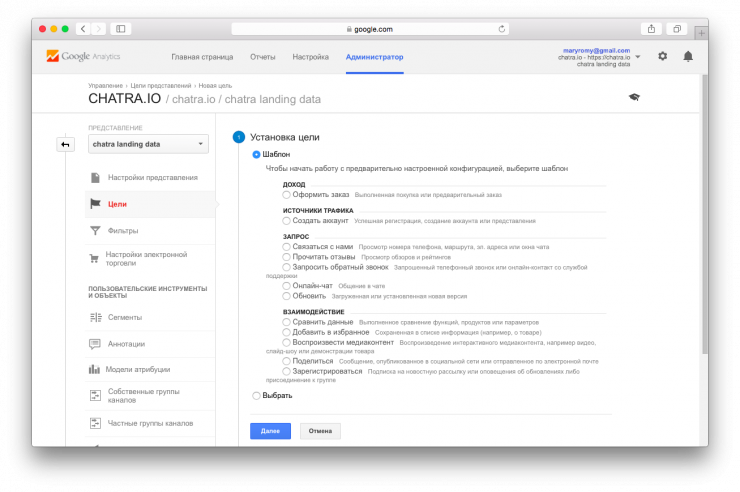Choose the Онлайн-чат goal template
The width and height of the screenshot is (740, 492).
(287, 286)
